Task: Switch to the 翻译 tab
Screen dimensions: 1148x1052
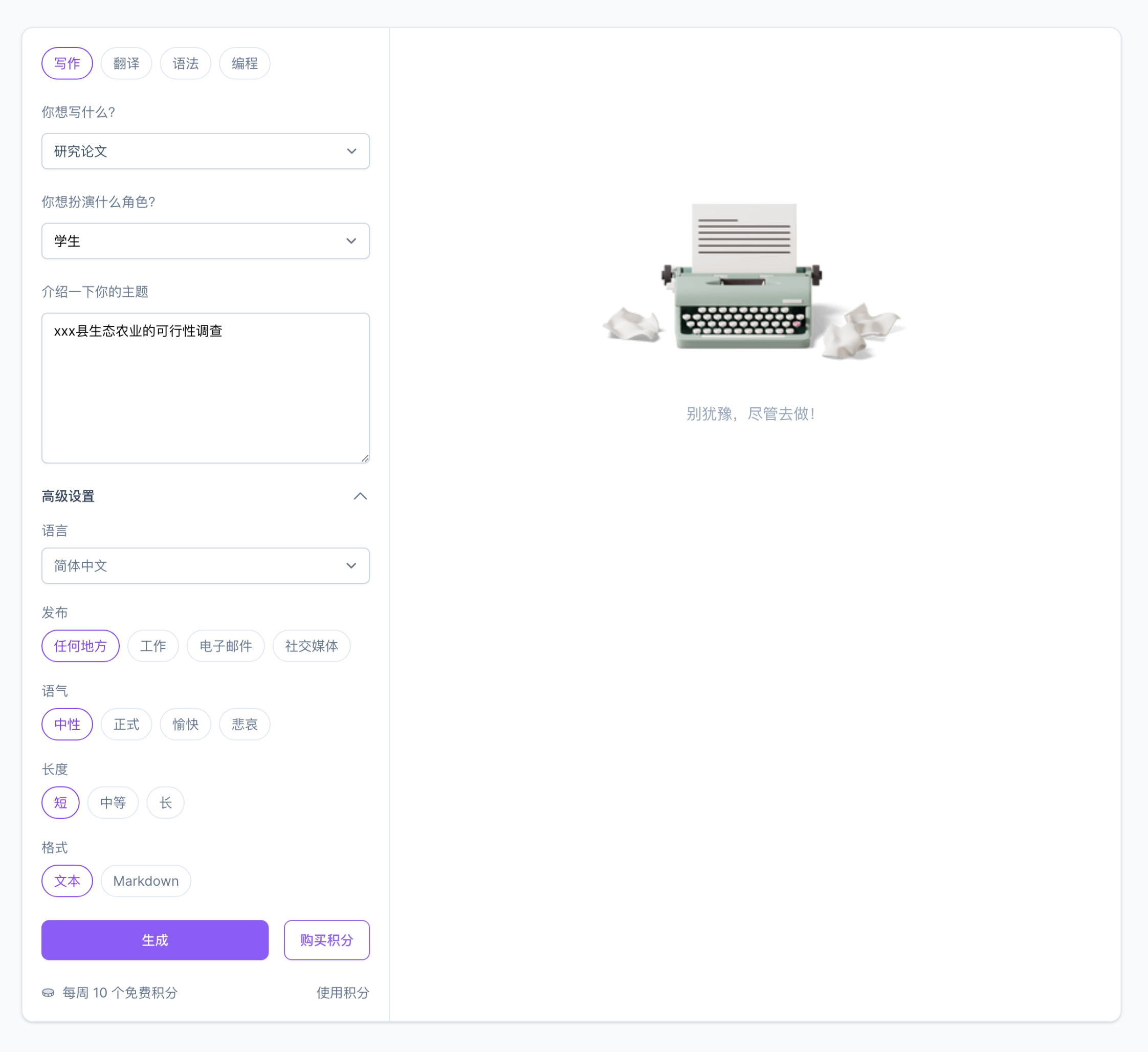Action: (126, 63)
